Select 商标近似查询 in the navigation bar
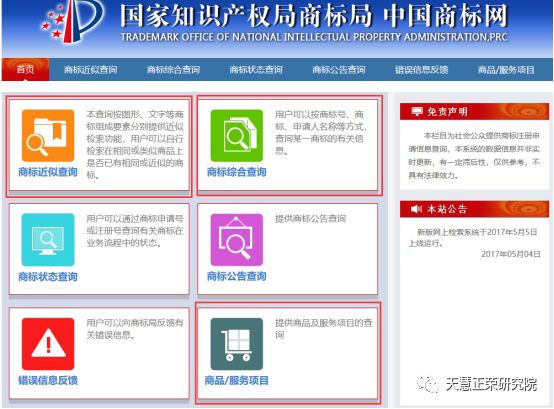Image resolution: width=554 pixels, height=409 pixels. [x=90, y=70]
